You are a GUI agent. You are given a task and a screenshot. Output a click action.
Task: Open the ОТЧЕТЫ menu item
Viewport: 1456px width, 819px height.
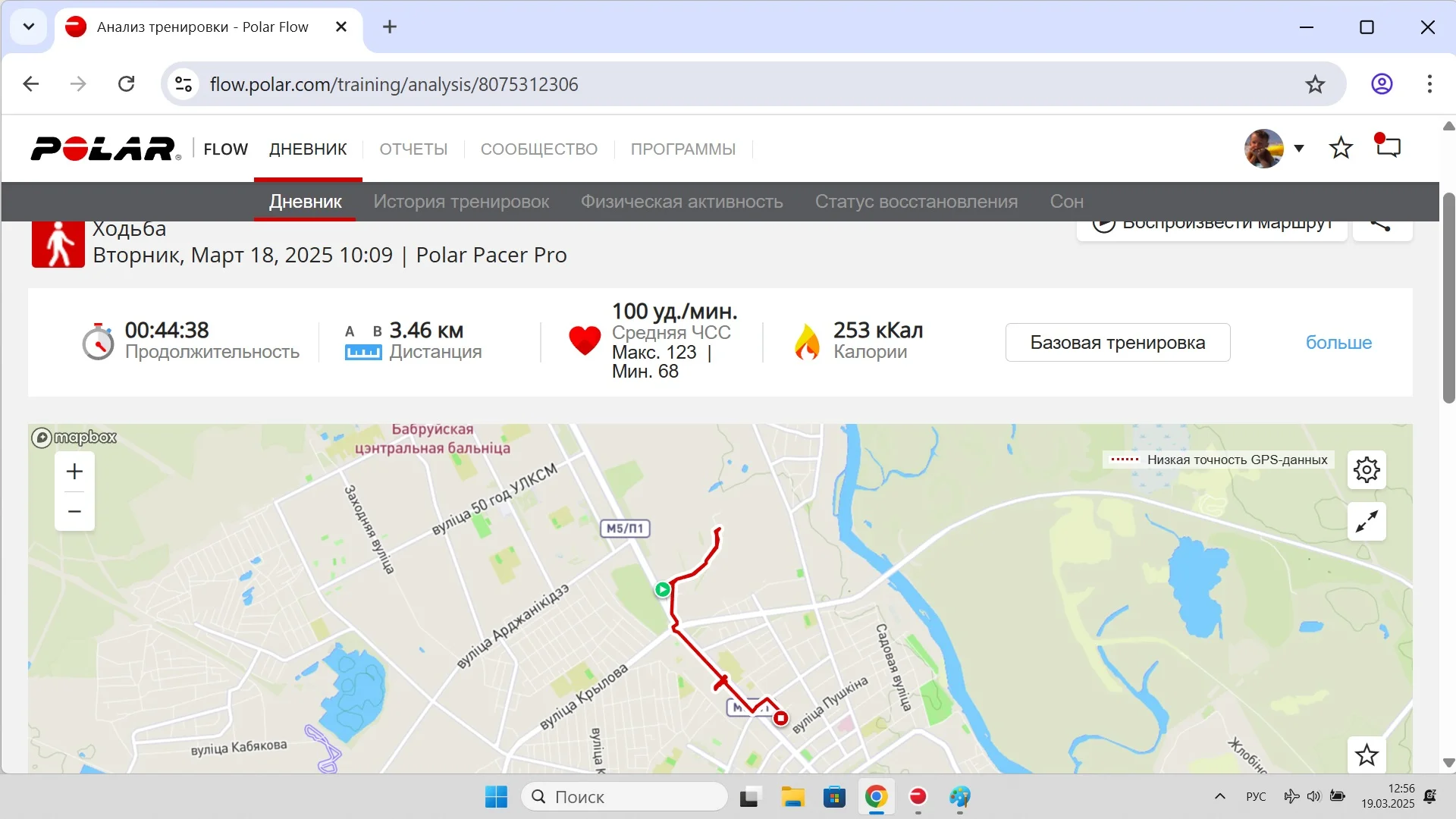(x=413, y=149)
